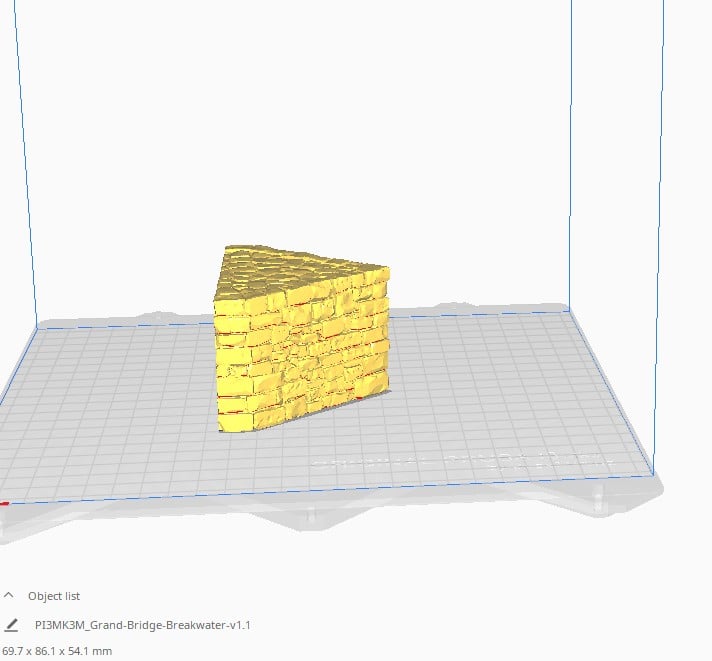Click the empty build plate grid left of model
The height and width of the screenshot is (661, 712).
[x=110, y=400]
